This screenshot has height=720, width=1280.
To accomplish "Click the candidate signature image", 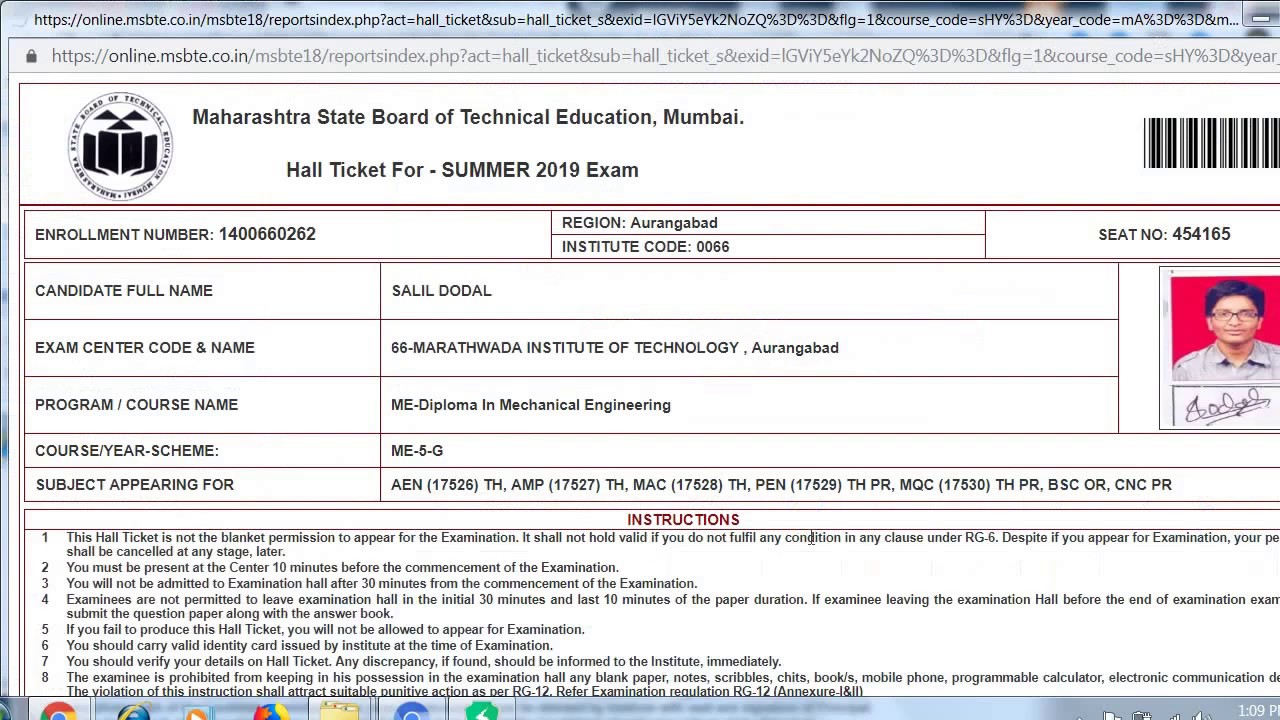I will click(x=1225, y=407).
